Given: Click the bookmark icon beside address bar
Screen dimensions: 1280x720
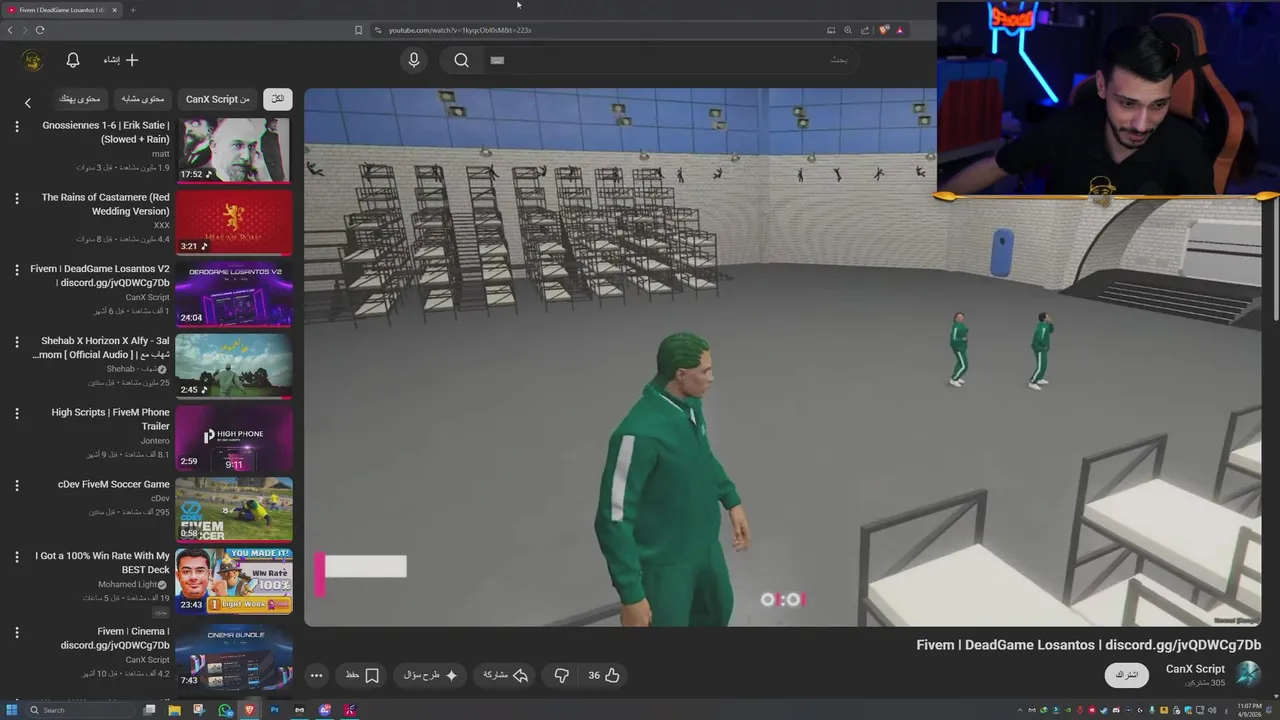Looking at the screenshot, I should click(x=358, y=30).
